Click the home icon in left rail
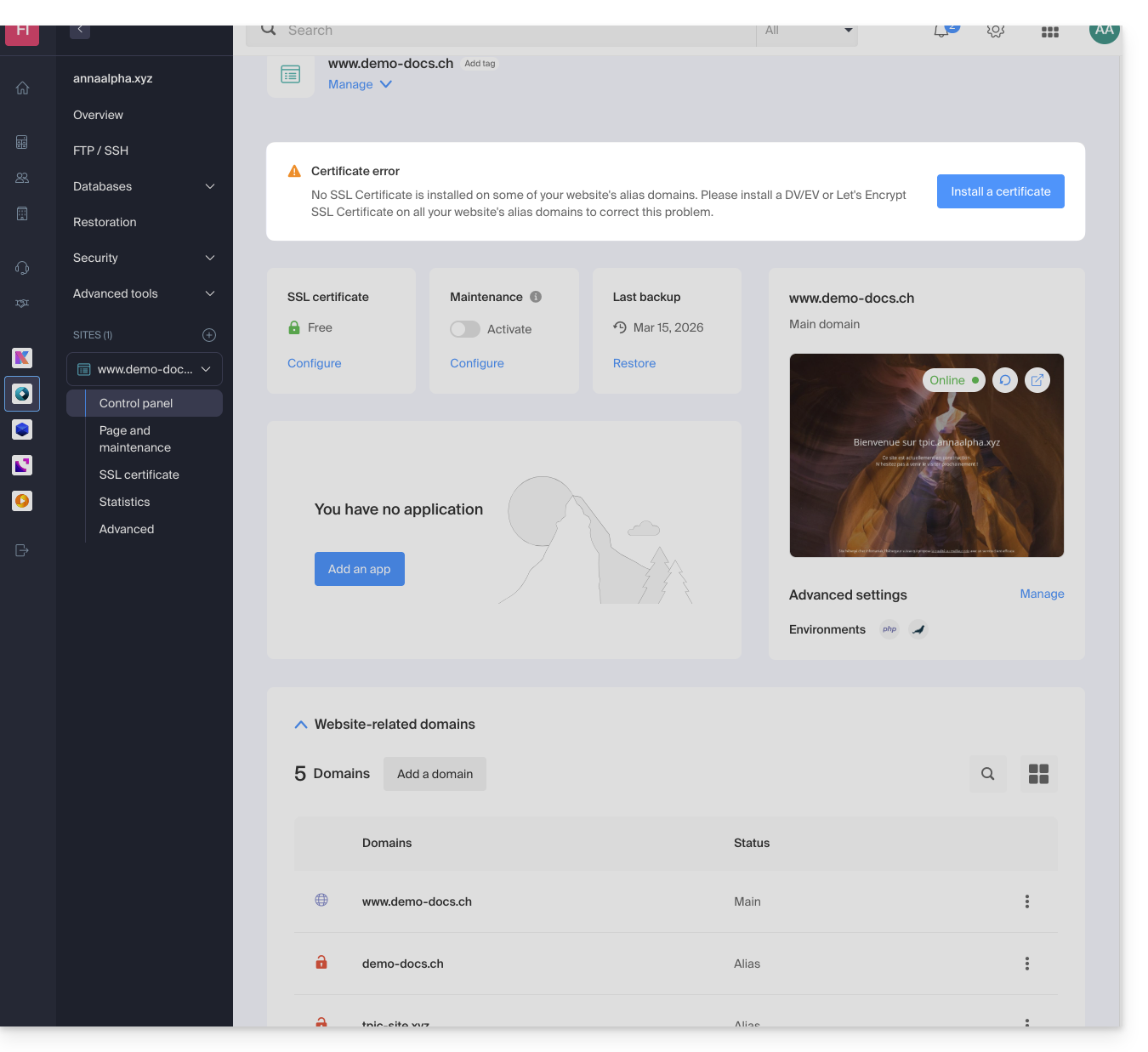This screenshot has height=1052, width=1148. tap(22, 88)
